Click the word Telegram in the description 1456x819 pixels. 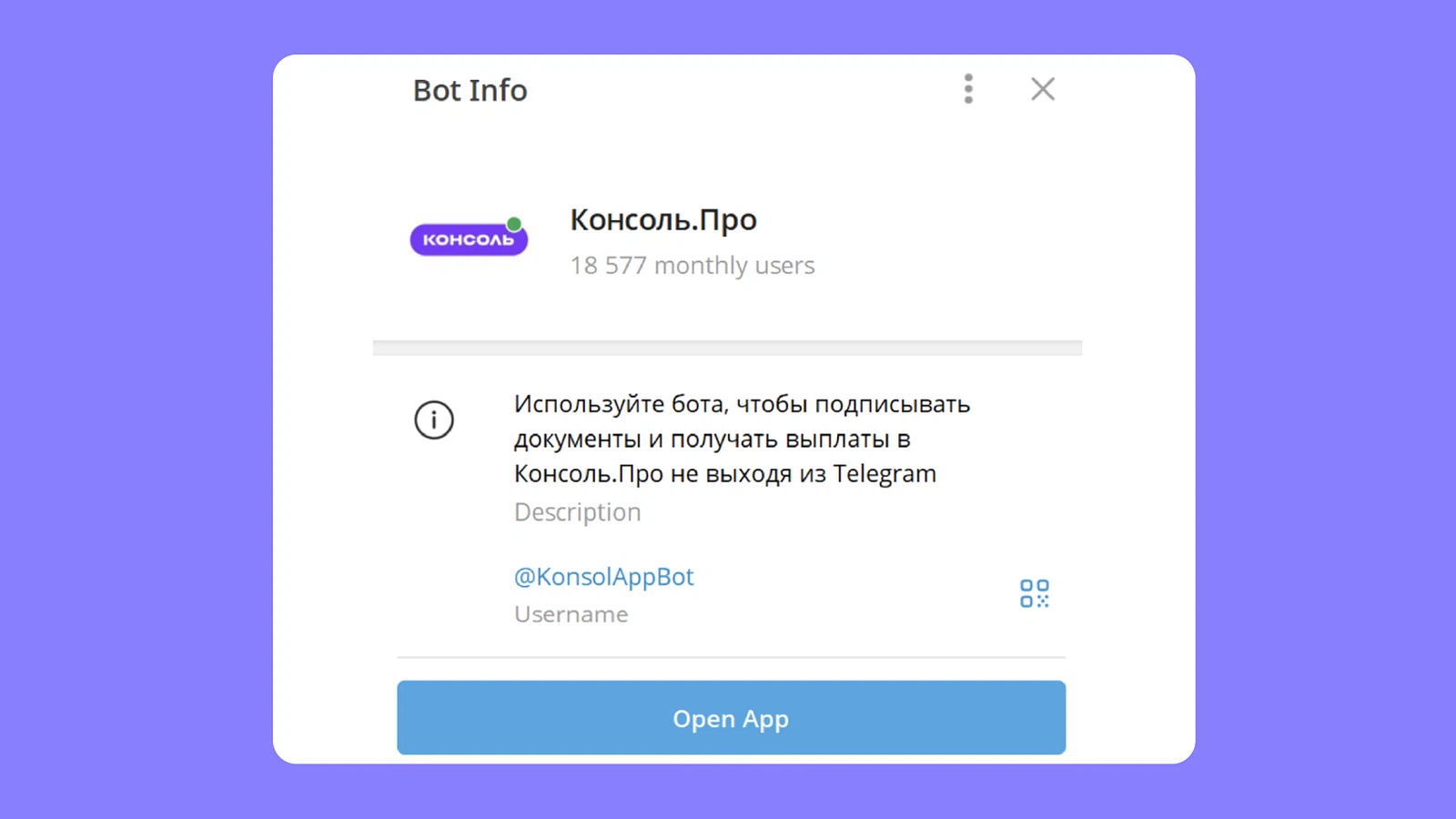pos(885,474)
